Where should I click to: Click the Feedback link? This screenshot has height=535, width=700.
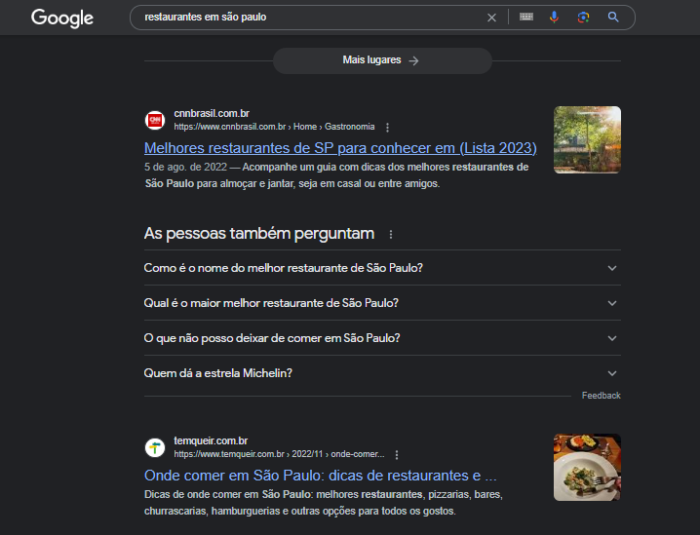click(601, 395)
